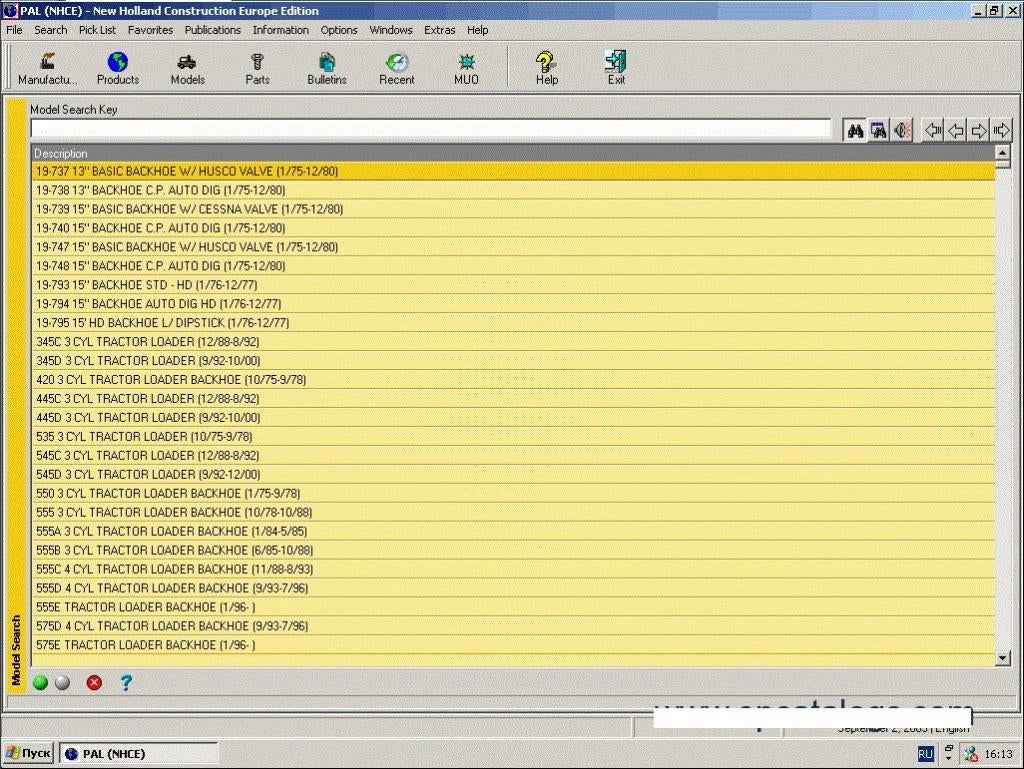Go to next record arrow
Image resolution: width=1024 pixels, height=769 pixels.
click(x=978, y=131)
